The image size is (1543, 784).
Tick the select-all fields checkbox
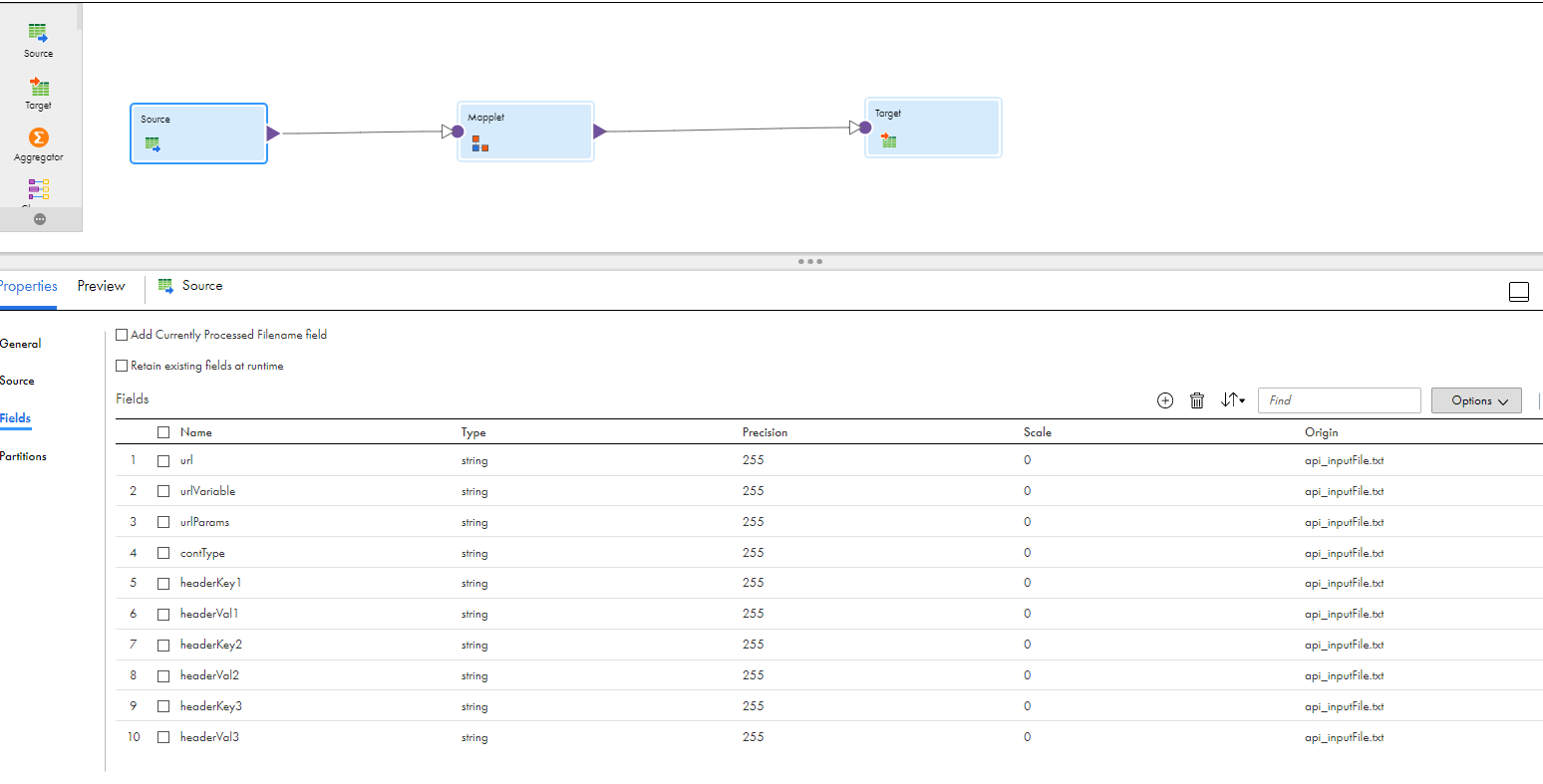[x=163, y=432]
